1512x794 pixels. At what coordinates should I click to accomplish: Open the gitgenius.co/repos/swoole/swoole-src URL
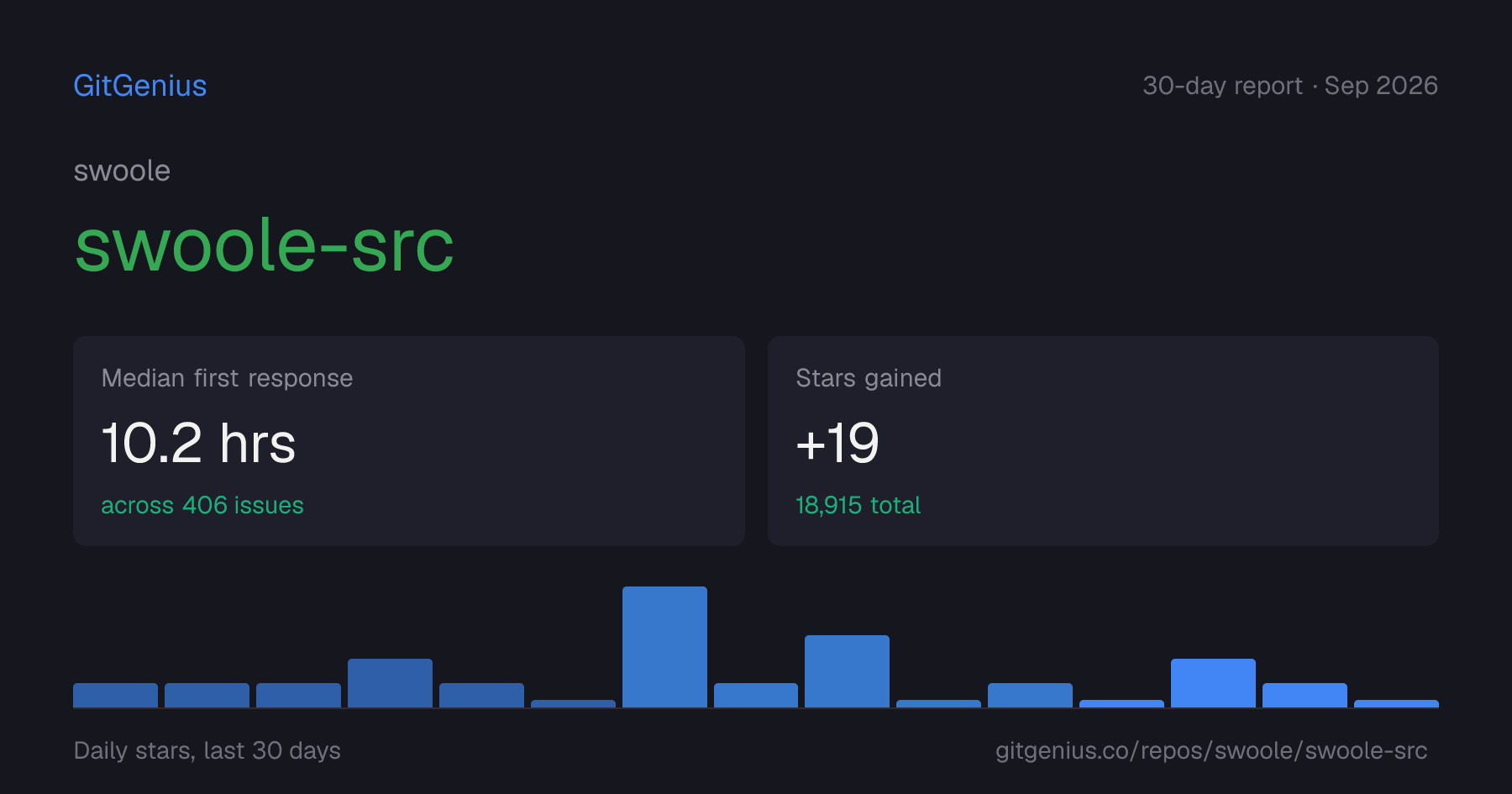point(1211,750)
